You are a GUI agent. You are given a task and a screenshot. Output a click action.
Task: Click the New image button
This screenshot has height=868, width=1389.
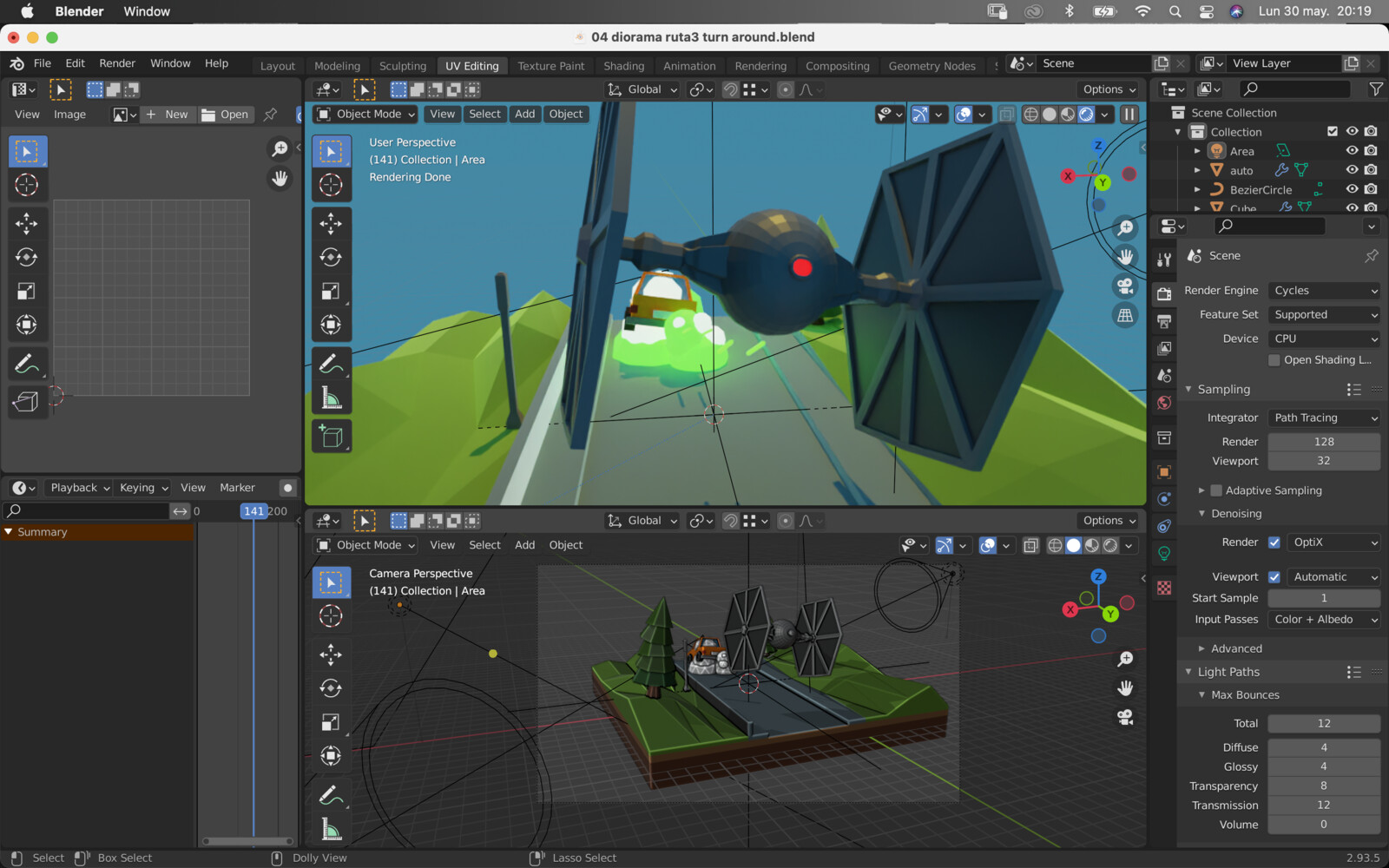168,115
